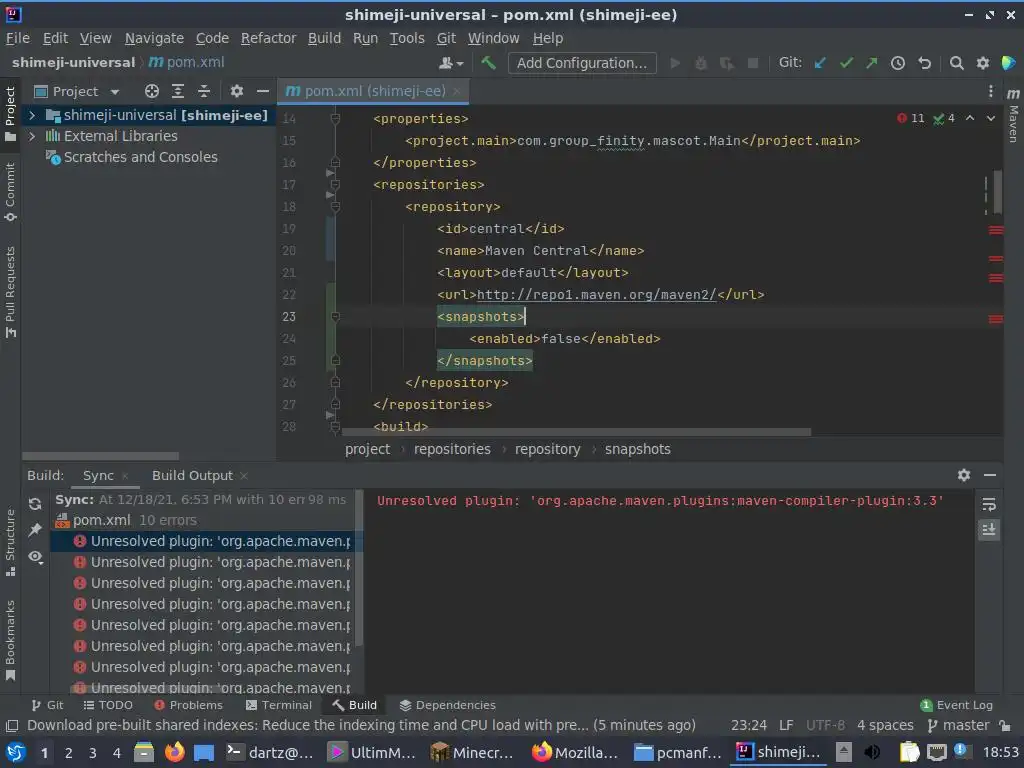
Task: Open the Refactor menu
Action: (x=268, y=38)
